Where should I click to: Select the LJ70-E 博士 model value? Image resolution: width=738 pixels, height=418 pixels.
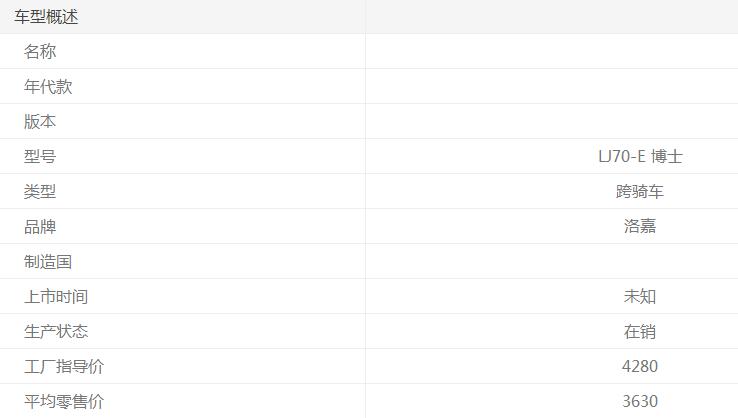click(640, 157)
